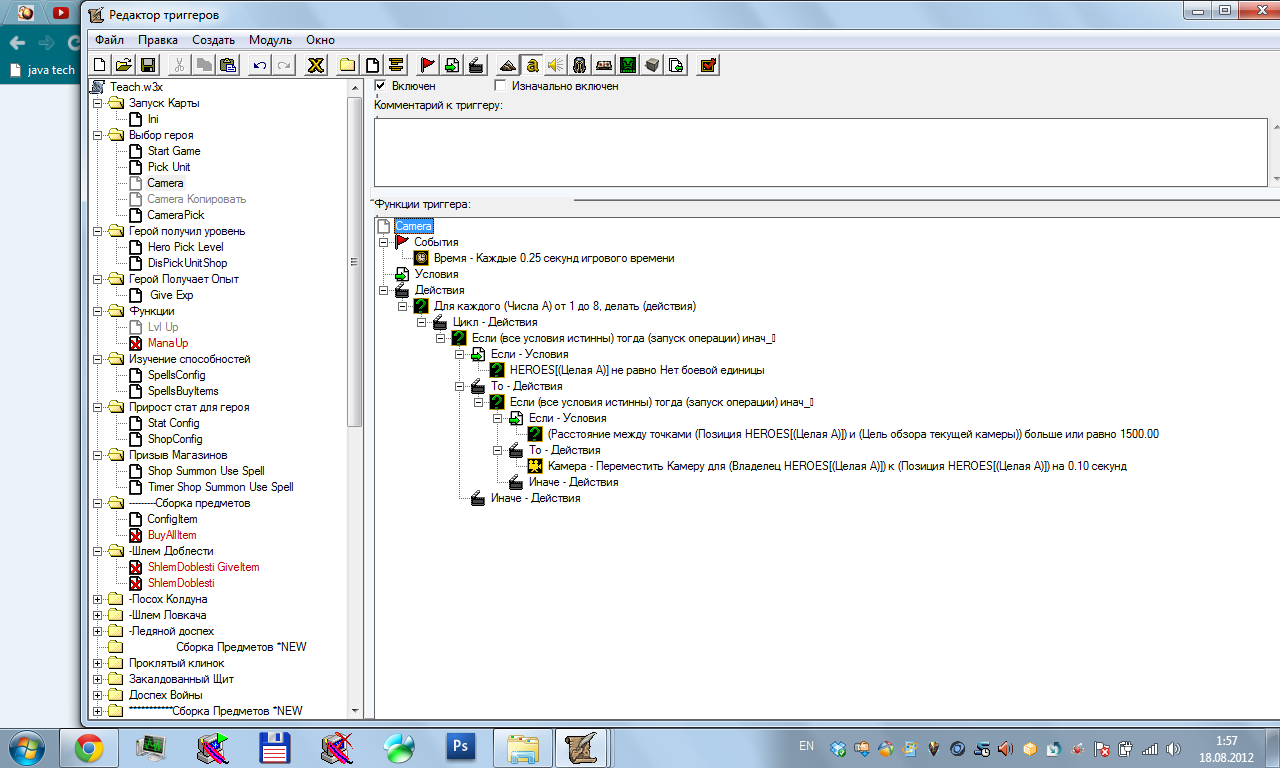Add a new action with the clapperboard icon
This screenshot has width=1280, height=768.
(x=476, y=65)
